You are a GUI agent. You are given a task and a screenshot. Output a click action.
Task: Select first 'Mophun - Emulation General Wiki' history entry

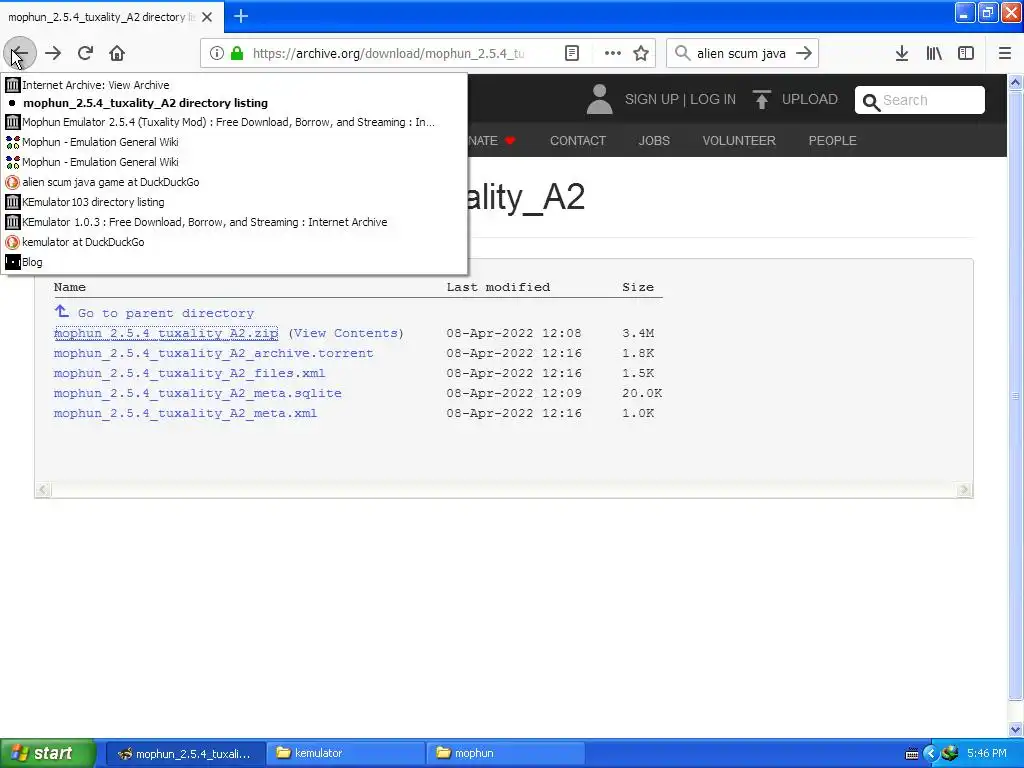(x=234, y=142)
